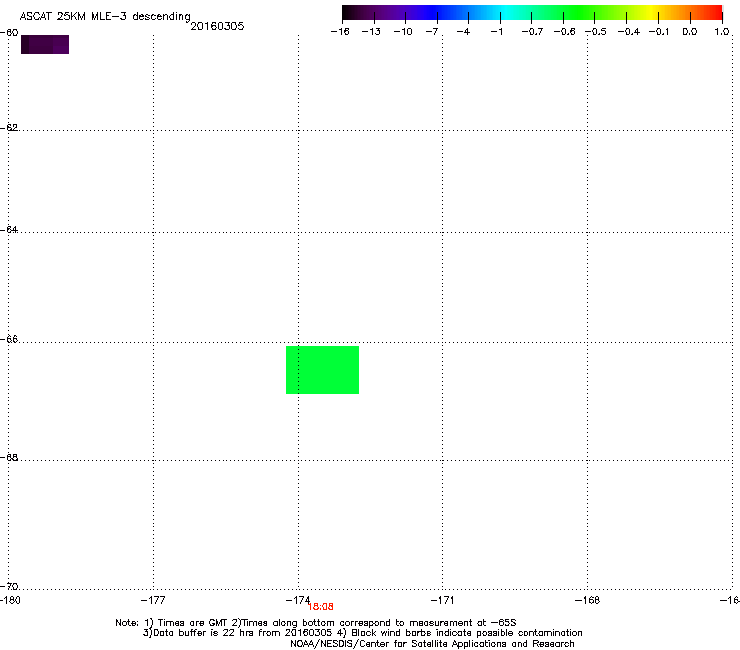740x650 pixels.
Task: Click the NOAA/NESDIS credit line
Action: tap(432, 644)
